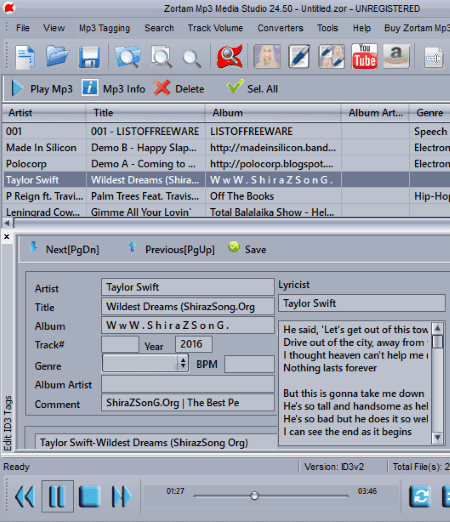Stop playback
The width and height of the screenshot is (450, 522).
89,496
